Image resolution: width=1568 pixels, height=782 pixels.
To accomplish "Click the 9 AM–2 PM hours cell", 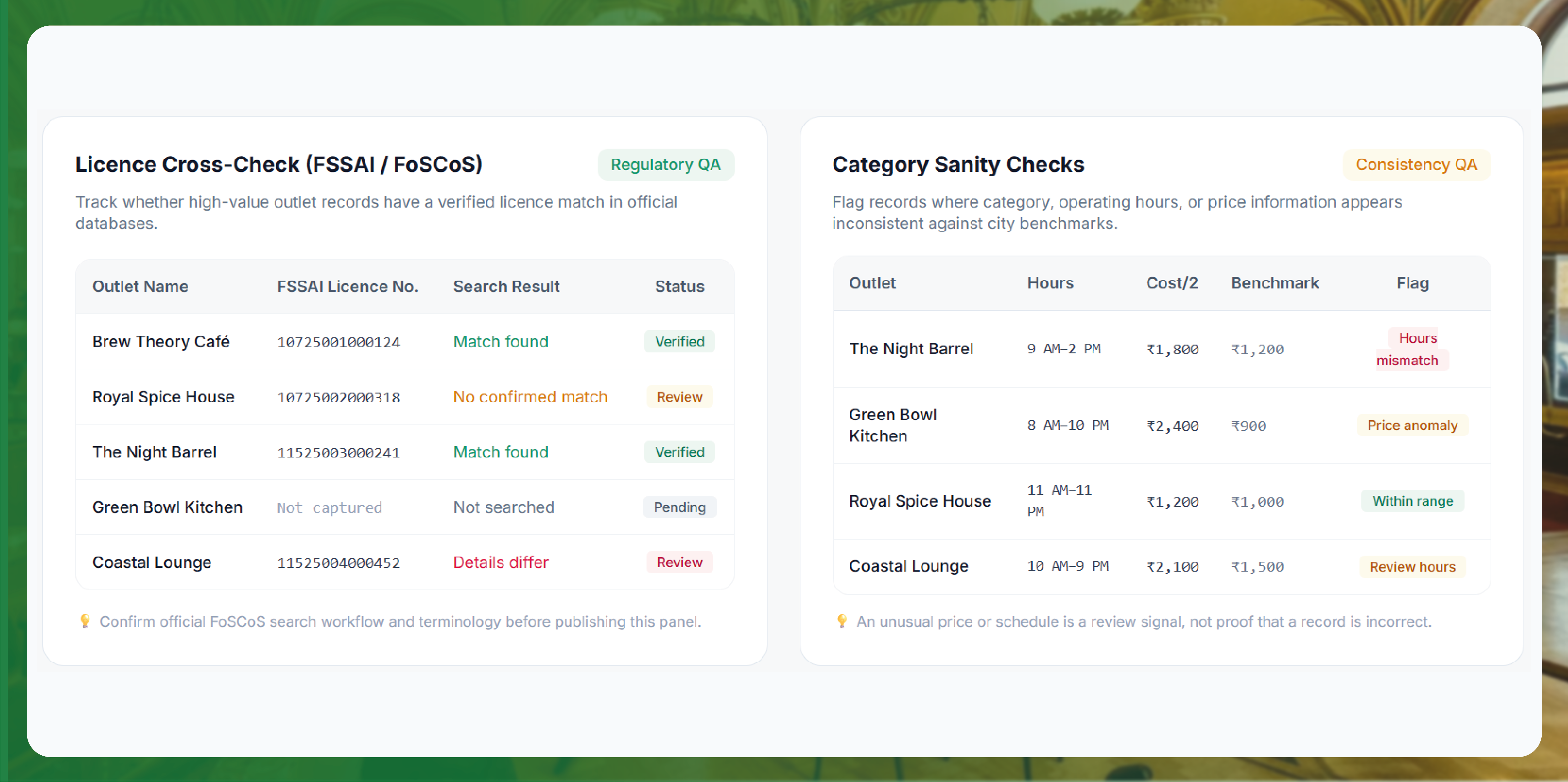I will [1064, 349].
